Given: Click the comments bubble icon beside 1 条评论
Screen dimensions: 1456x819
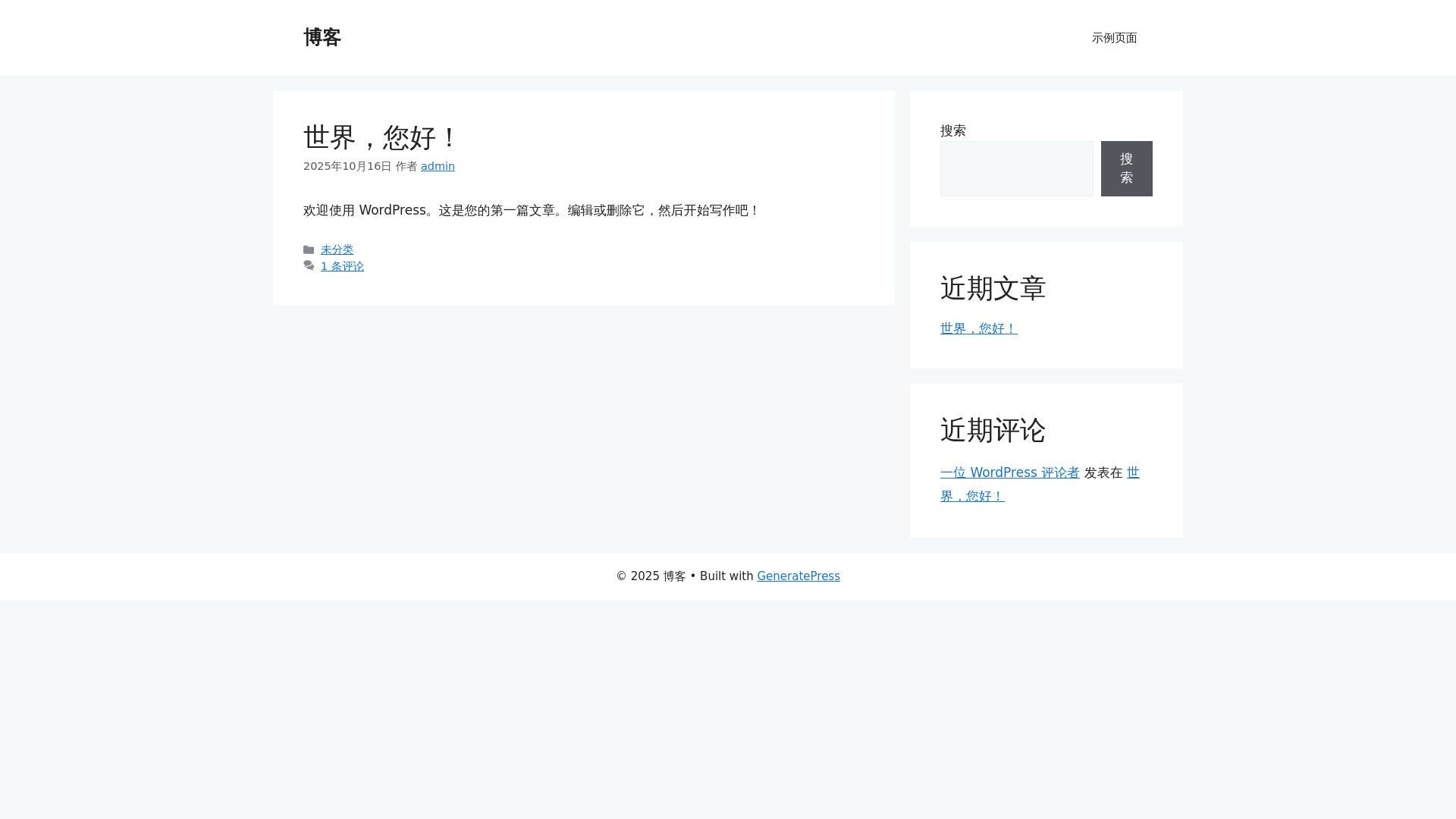Looking at the screenshot, I should pyautogui.click(x=309, y=266).
